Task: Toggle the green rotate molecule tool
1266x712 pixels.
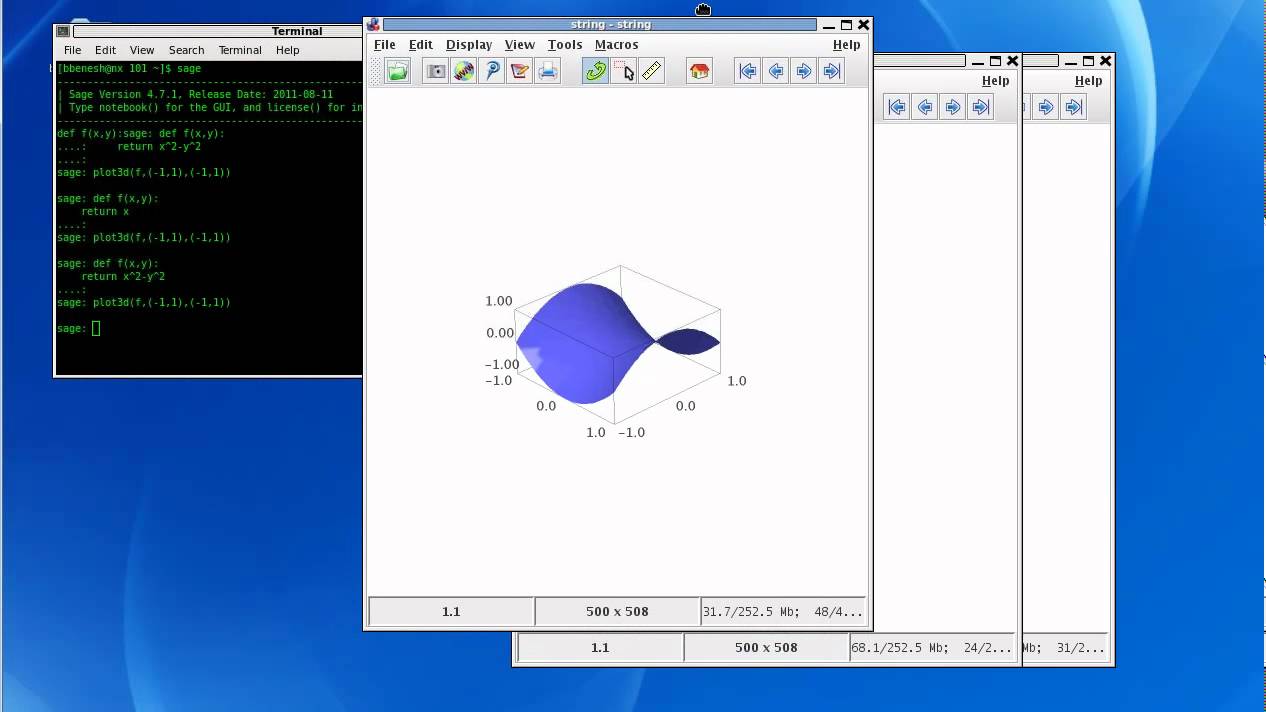Action: (x=595, y=71)
